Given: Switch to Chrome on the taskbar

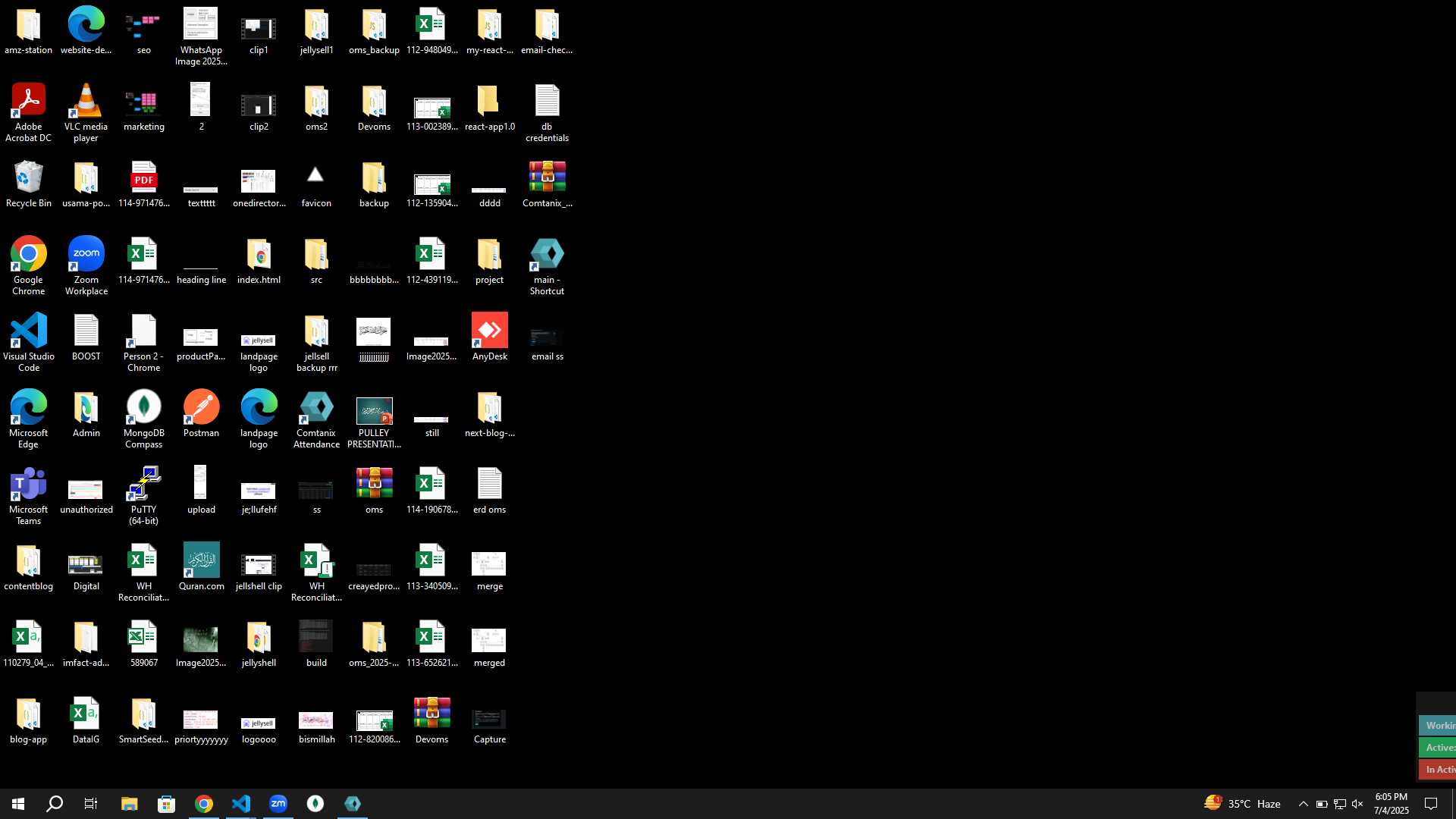Looking at the screenshot, I should (x=203, y=804).
